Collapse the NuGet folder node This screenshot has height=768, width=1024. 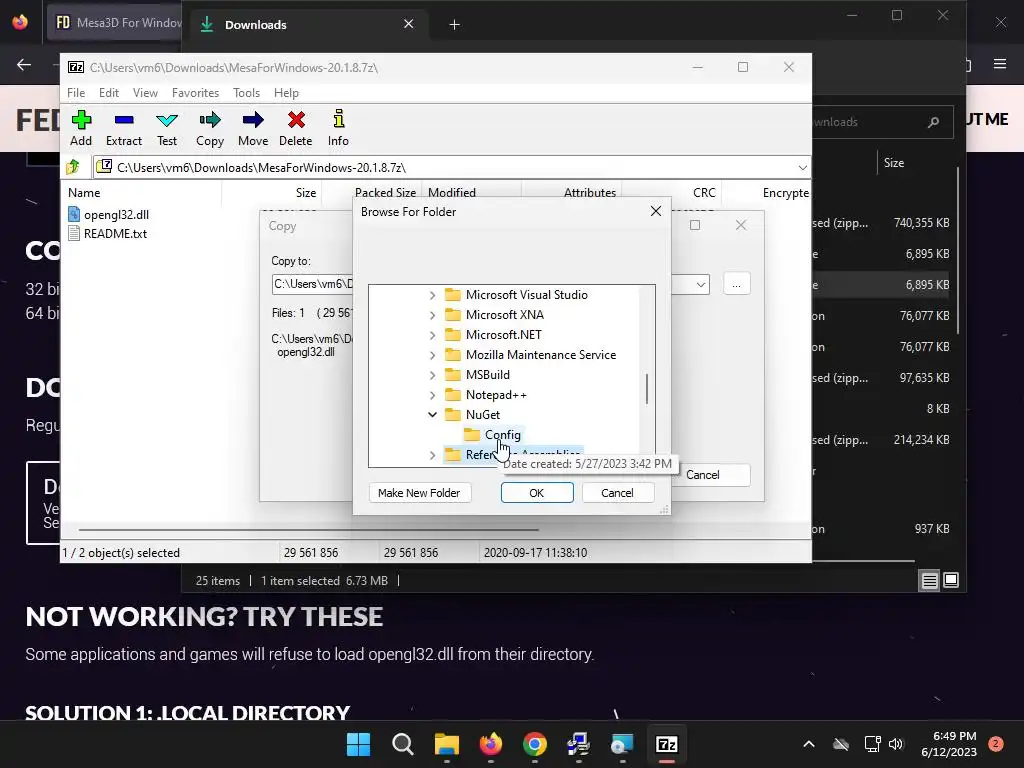[432, 415]
